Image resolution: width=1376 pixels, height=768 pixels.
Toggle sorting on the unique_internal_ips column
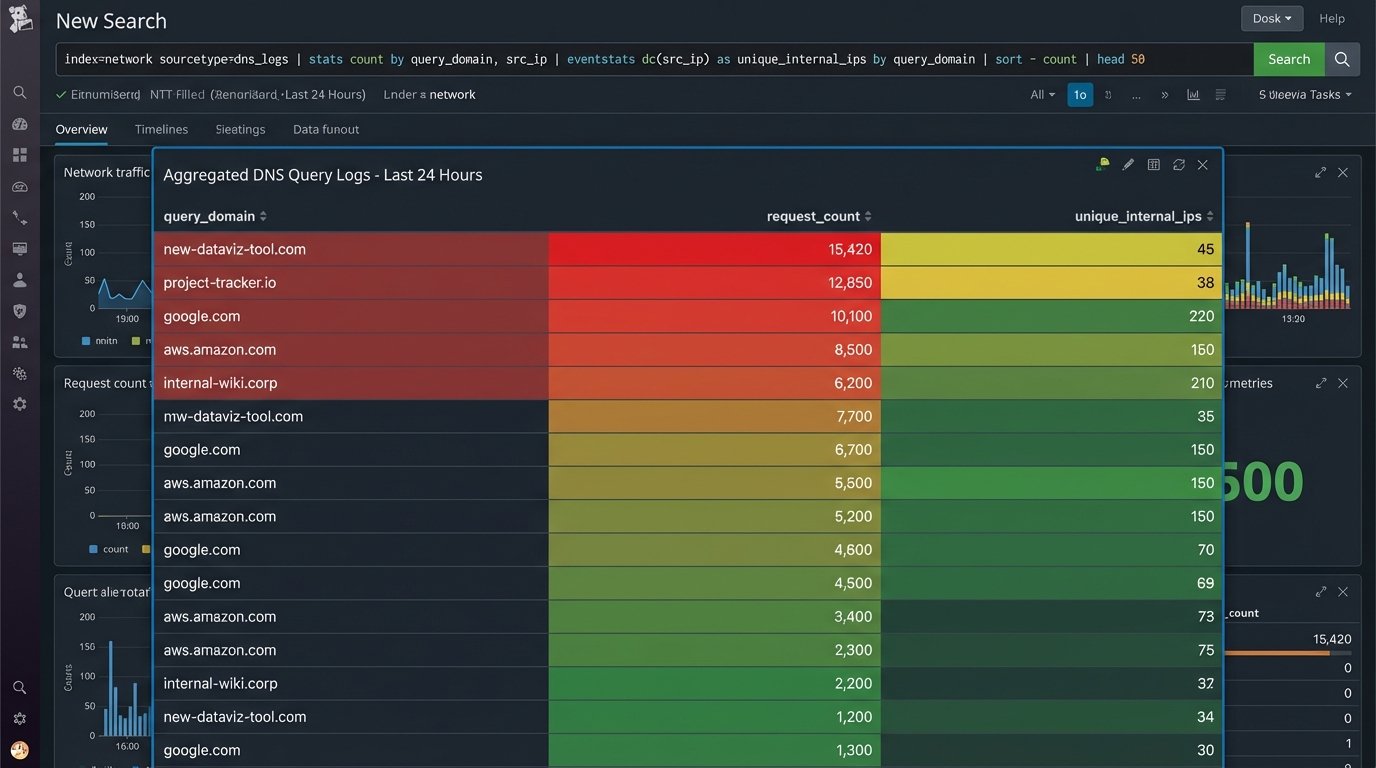[1209, 215]
